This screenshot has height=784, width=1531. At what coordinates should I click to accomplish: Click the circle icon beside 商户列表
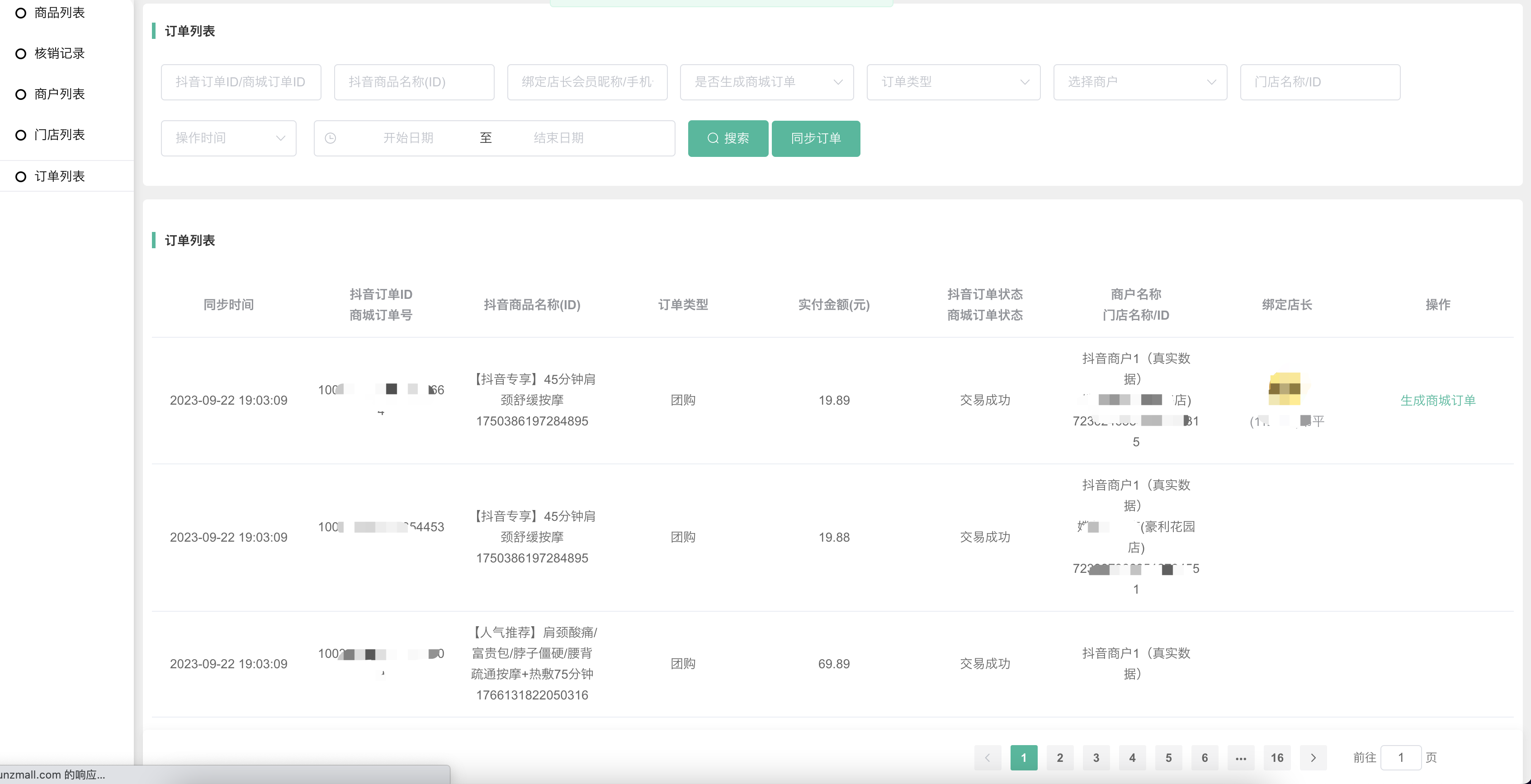point(21,94)
